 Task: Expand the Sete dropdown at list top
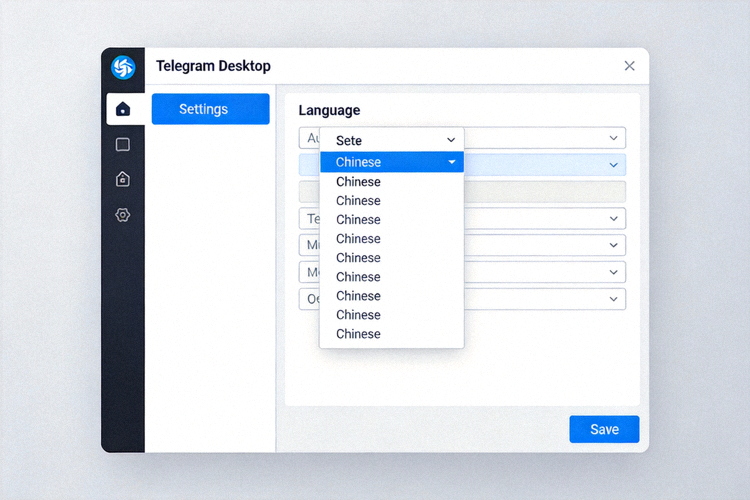(451, 141)
